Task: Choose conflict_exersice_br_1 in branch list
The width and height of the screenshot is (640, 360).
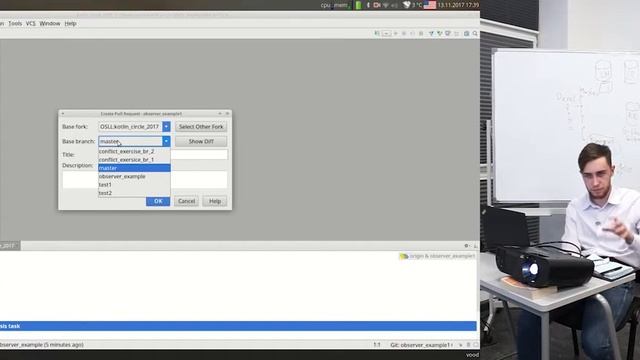Action: tap(134, 160)
